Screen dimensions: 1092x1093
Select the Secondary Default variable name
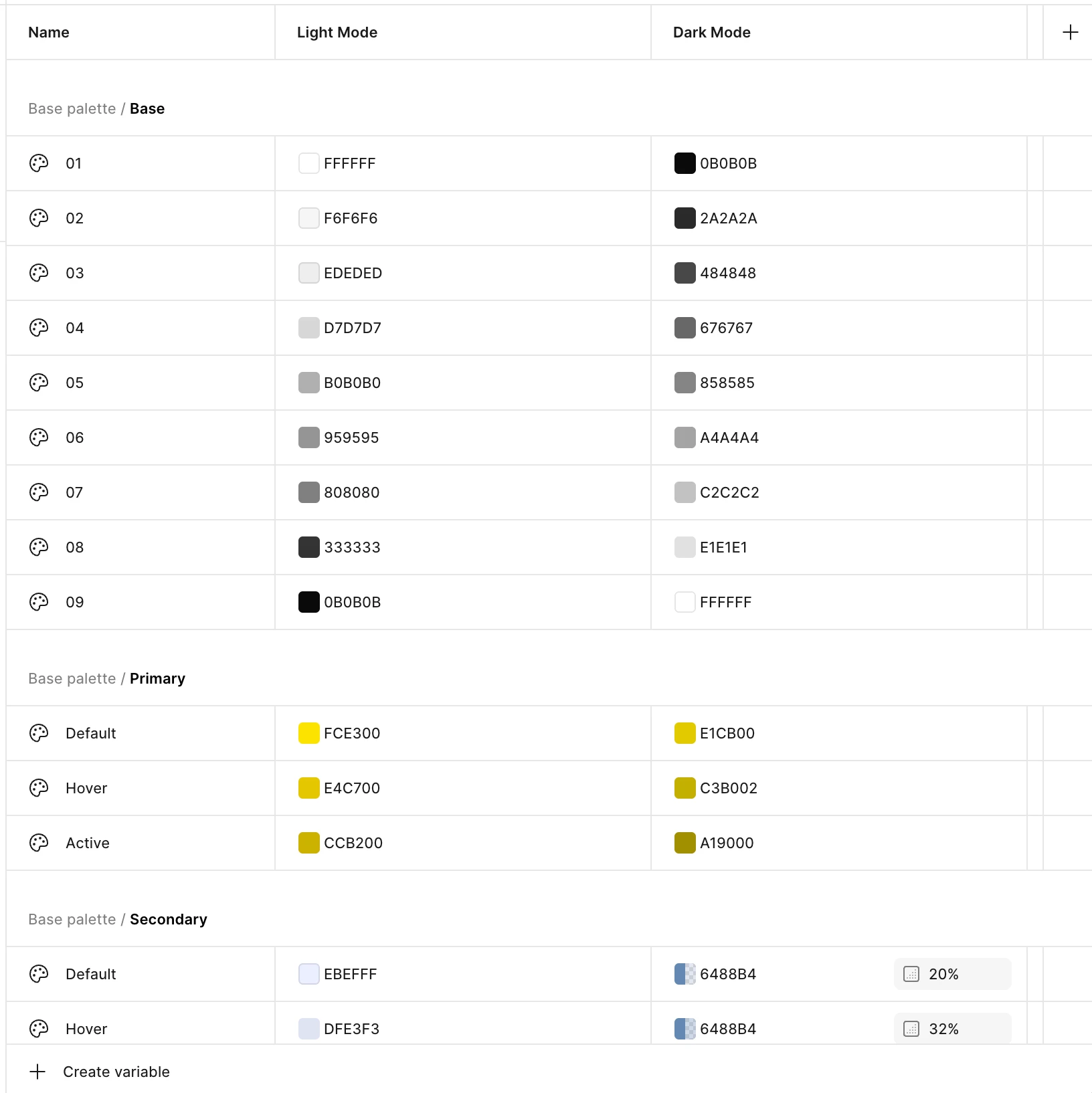coord(91,974)
